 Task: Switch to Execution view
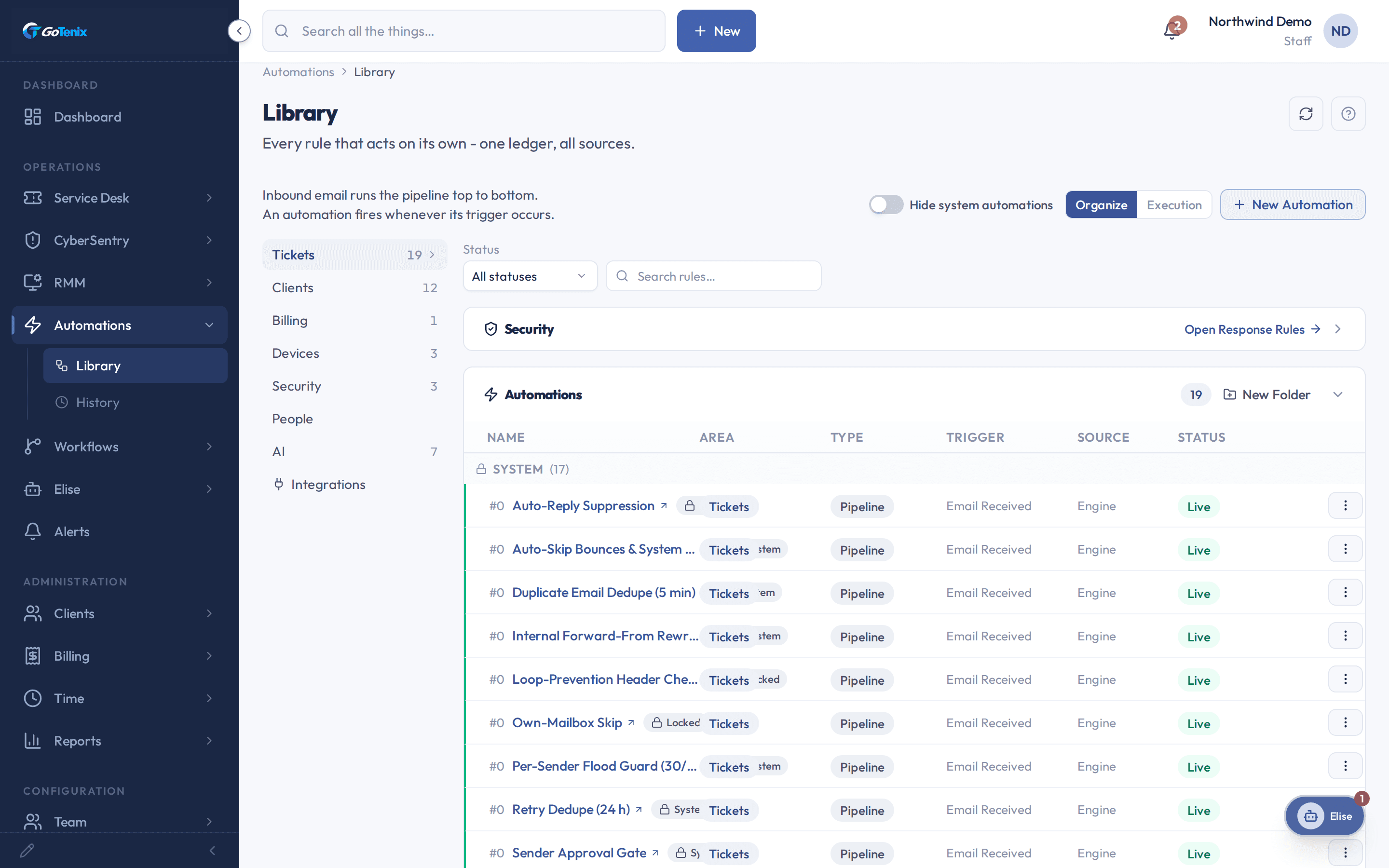[1174, 205]
